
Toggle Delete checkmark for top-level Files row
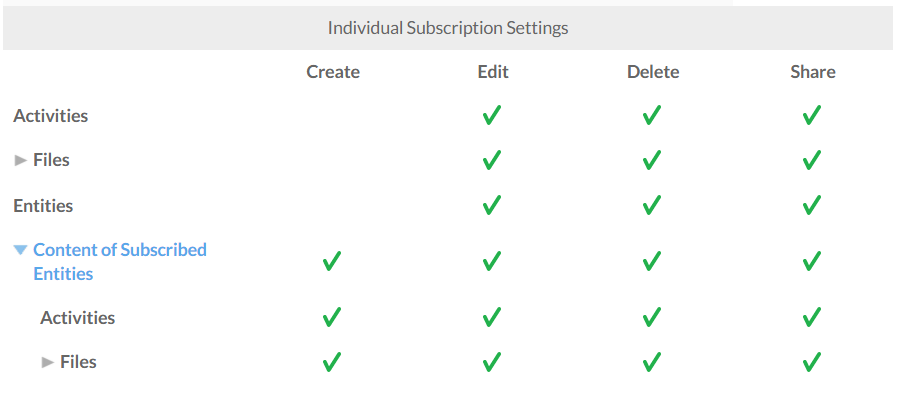[651, 160]
